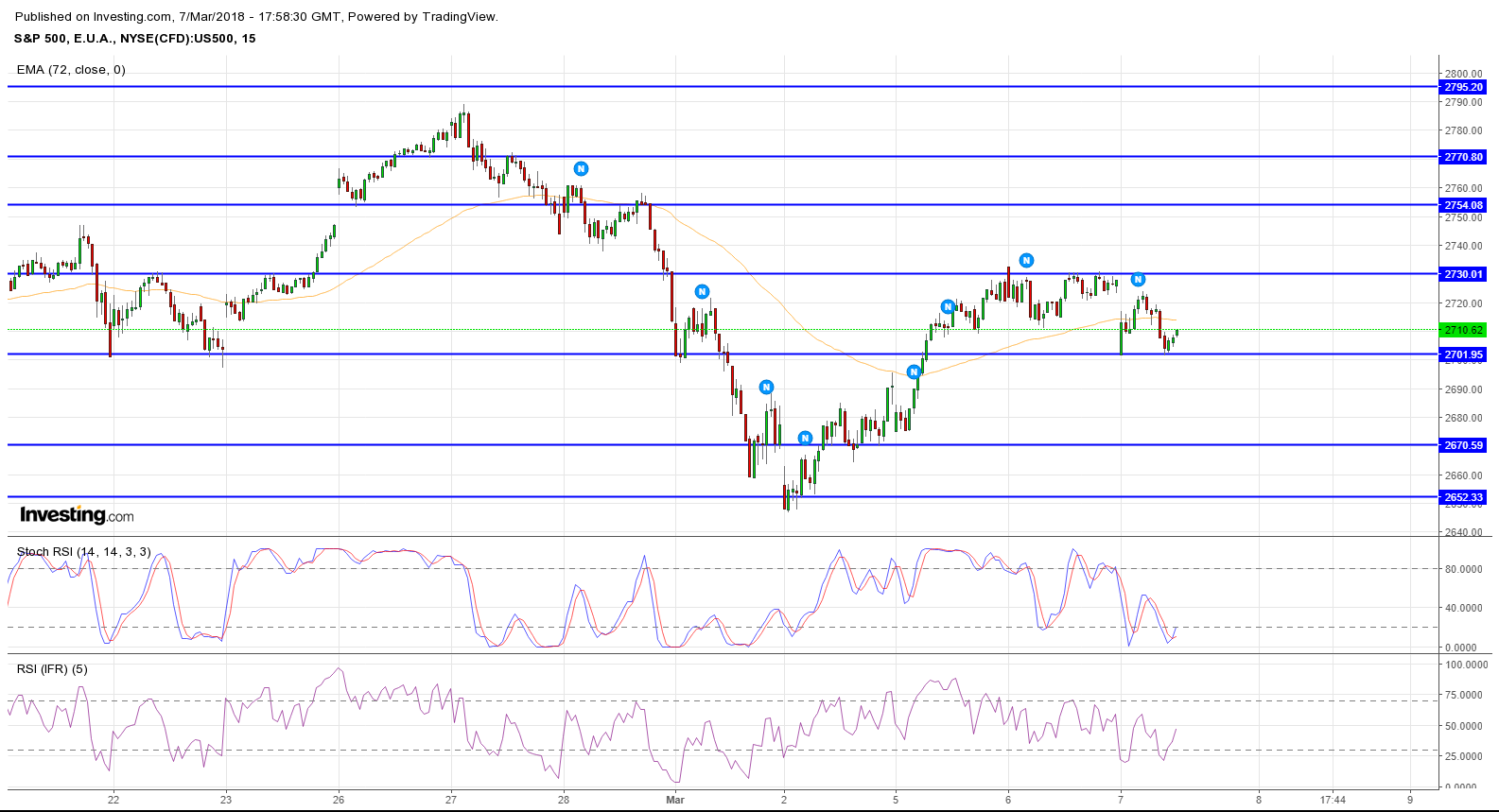
Task: Click the 2795.20 price level label
Action: (x=1463, y=87)
